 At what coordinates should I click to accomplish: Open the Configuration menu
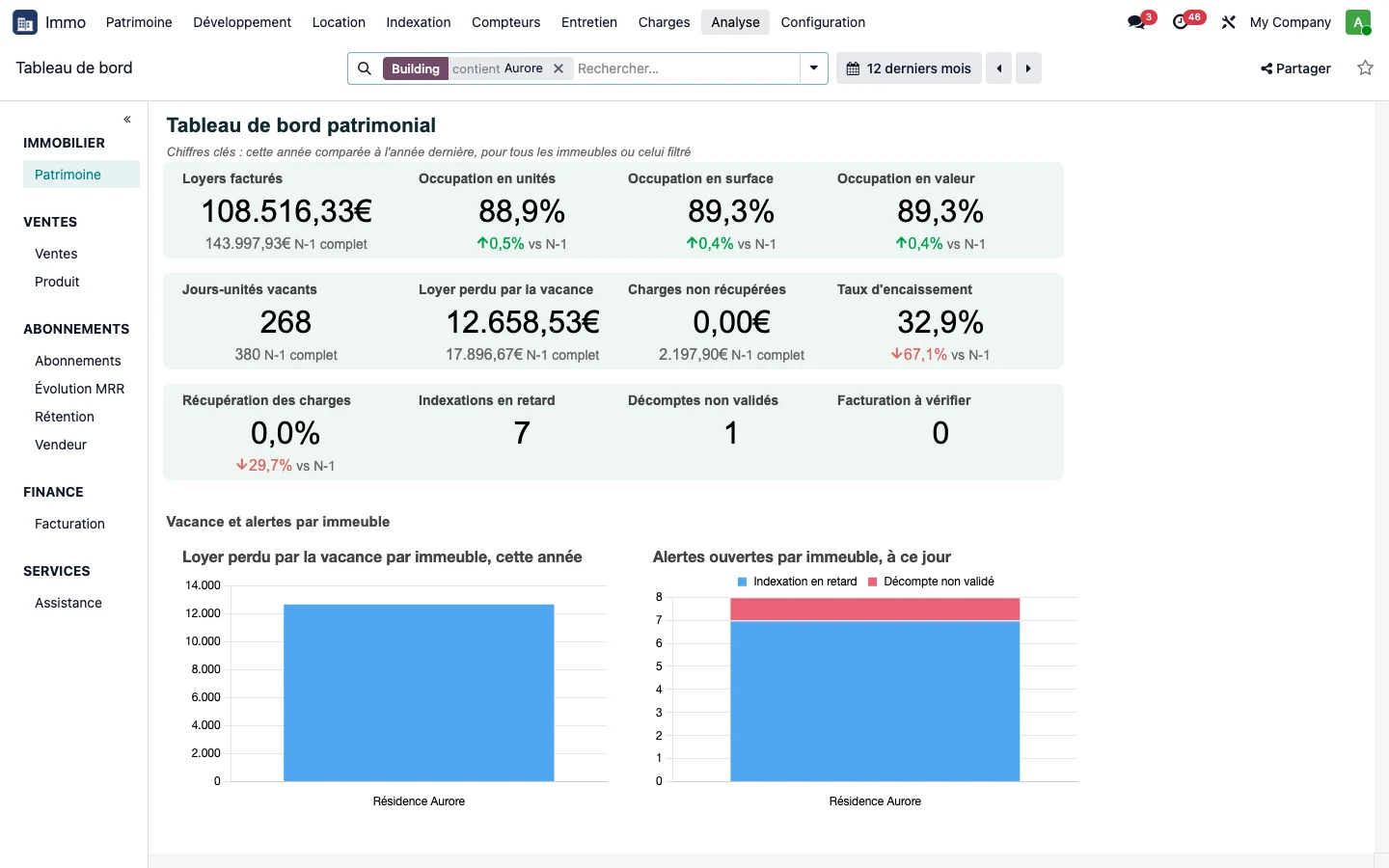coord(823,22)
